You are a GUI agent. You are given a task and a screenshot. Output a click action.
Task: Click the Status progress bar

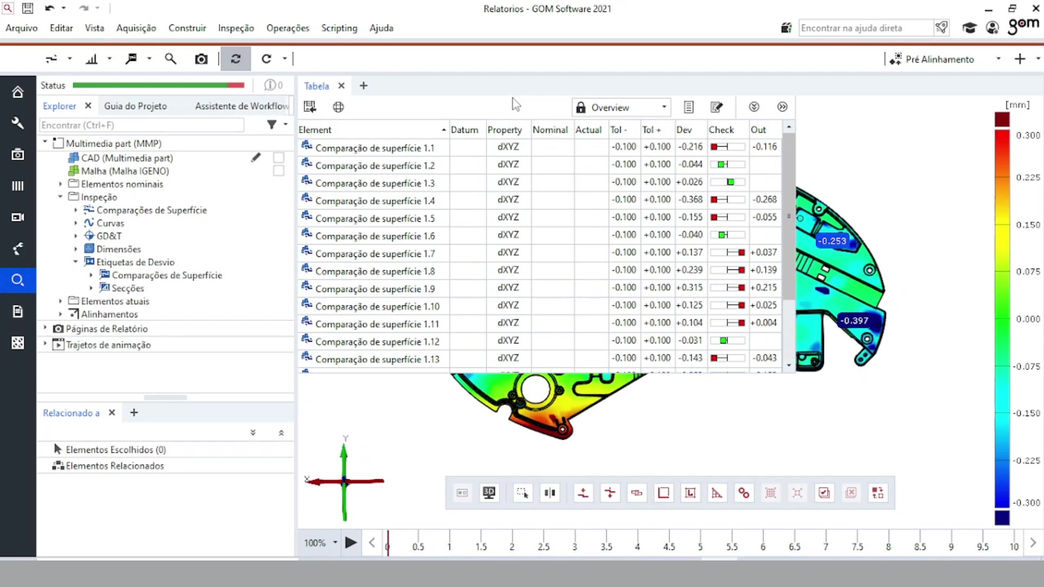click(x=158, y=85)
